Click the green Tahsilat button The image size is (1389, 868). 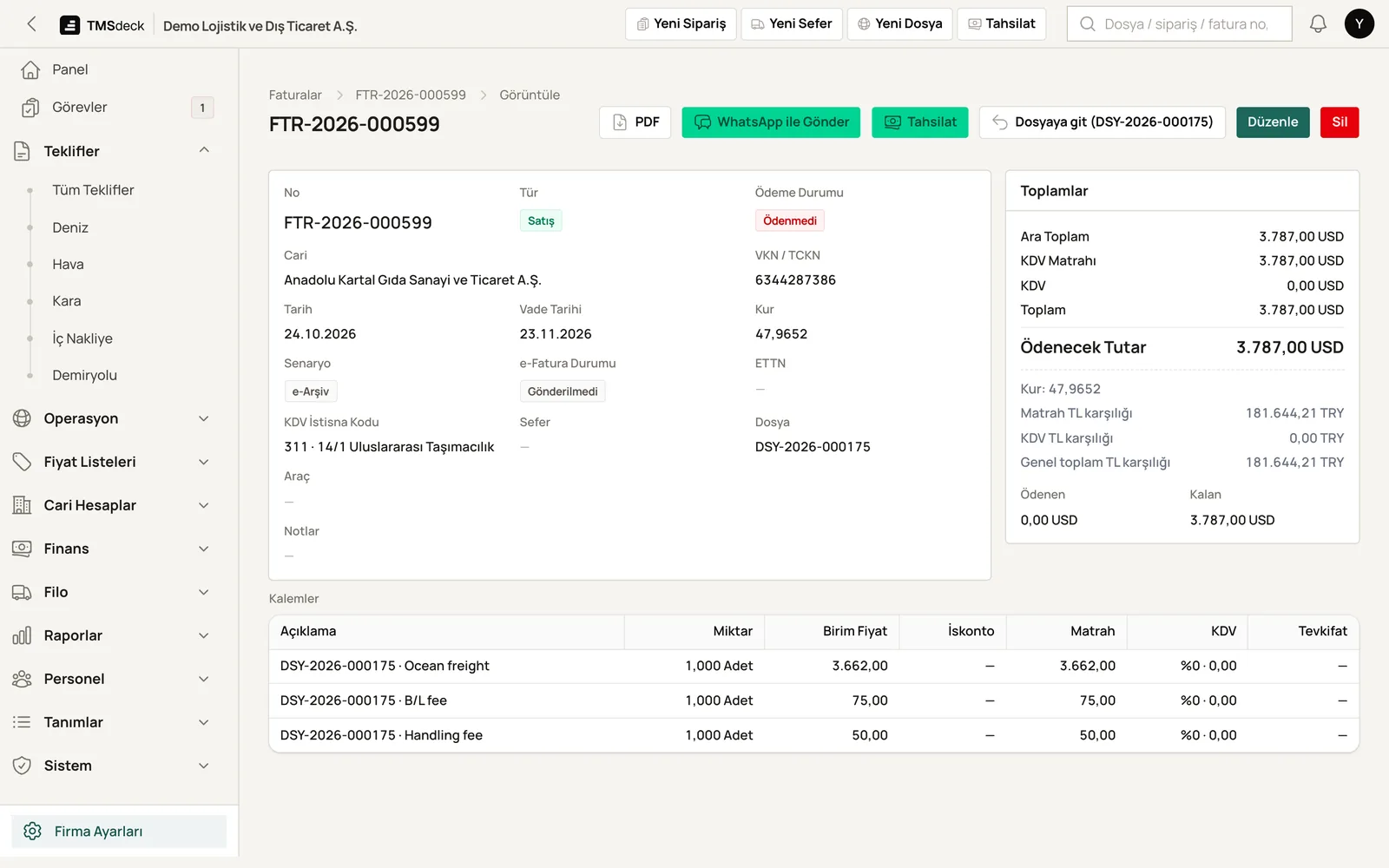920,122
